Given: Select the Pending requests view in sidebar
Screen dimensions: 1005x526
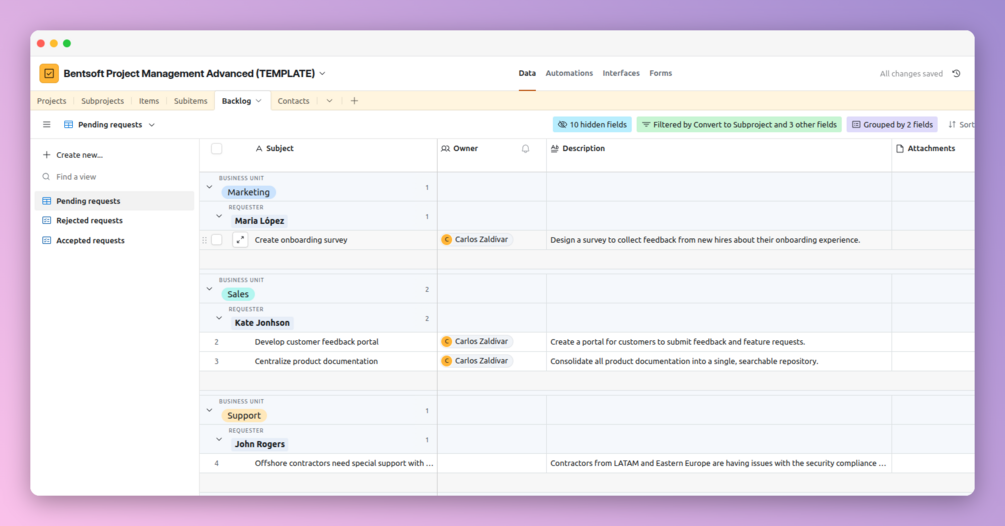Looking at the screenshot, I should tap(115, 201).
